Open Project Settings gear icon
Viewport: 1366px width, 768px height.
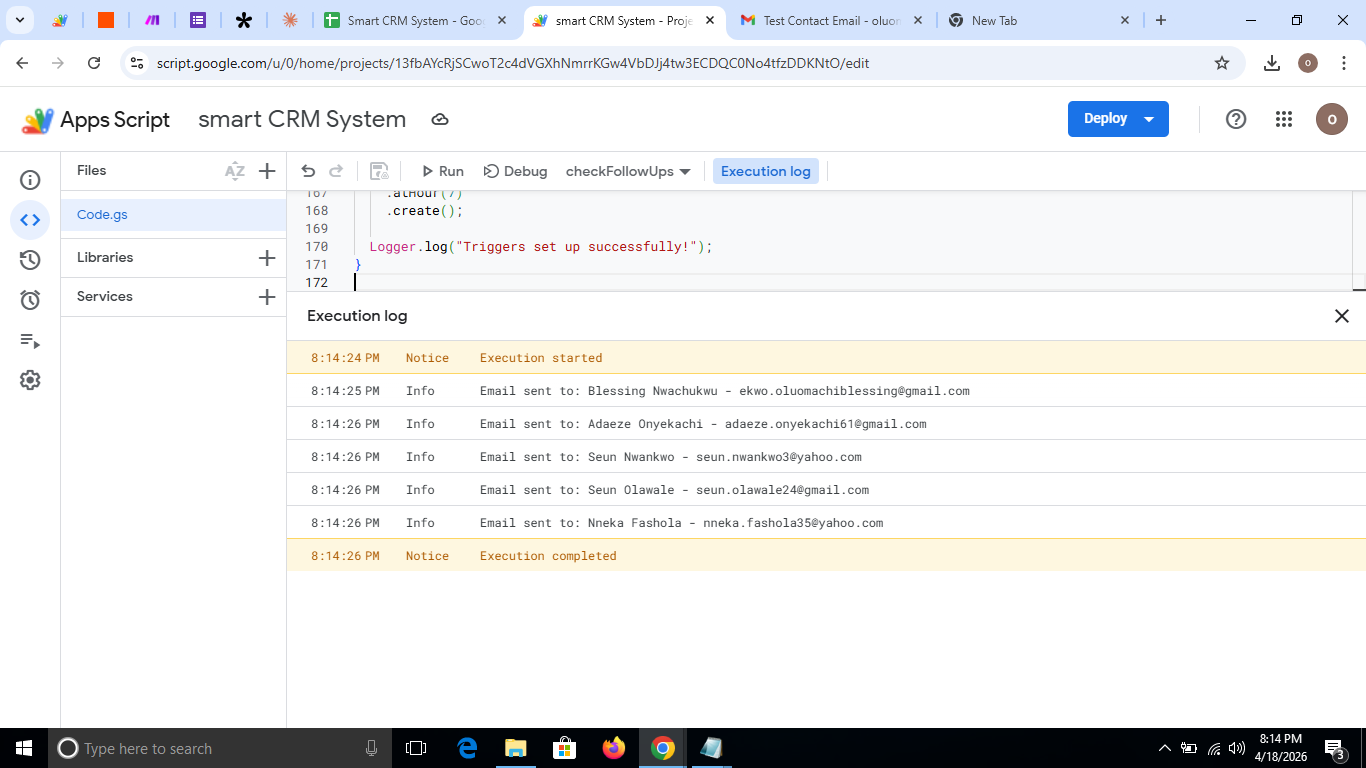[30, 380]
